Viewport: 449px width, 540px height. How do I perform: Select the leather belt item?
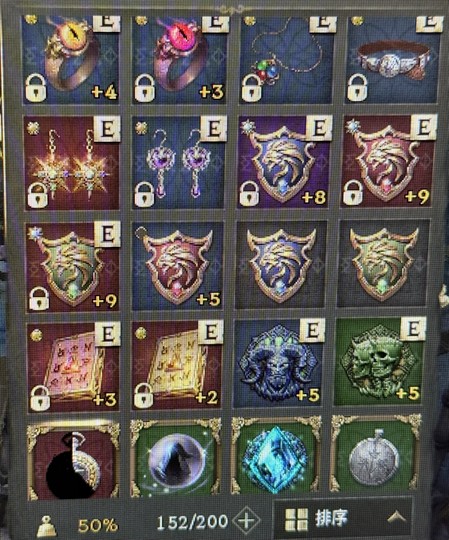pos(393,59)
